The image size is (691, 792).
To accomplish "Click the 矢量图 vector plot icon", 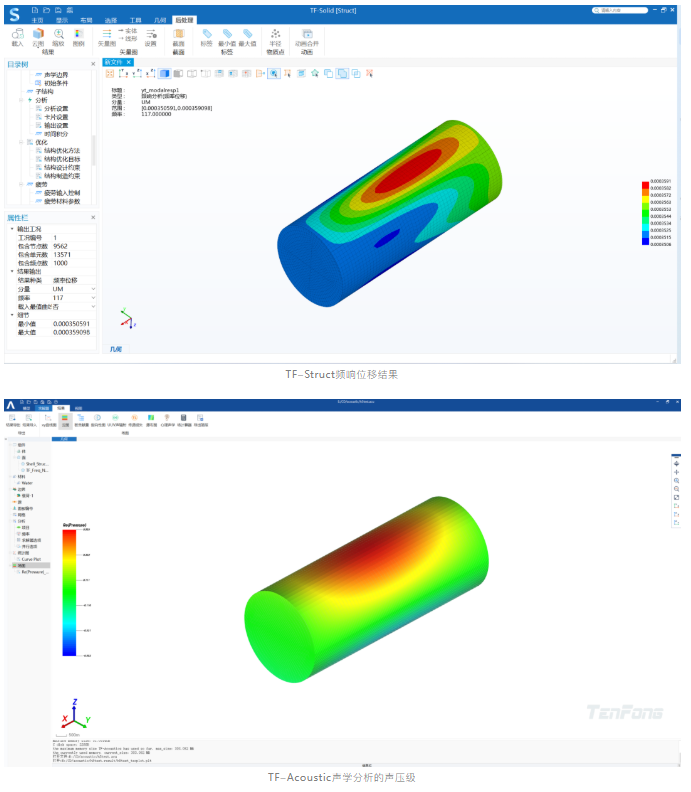I will [x=107, y=34].
